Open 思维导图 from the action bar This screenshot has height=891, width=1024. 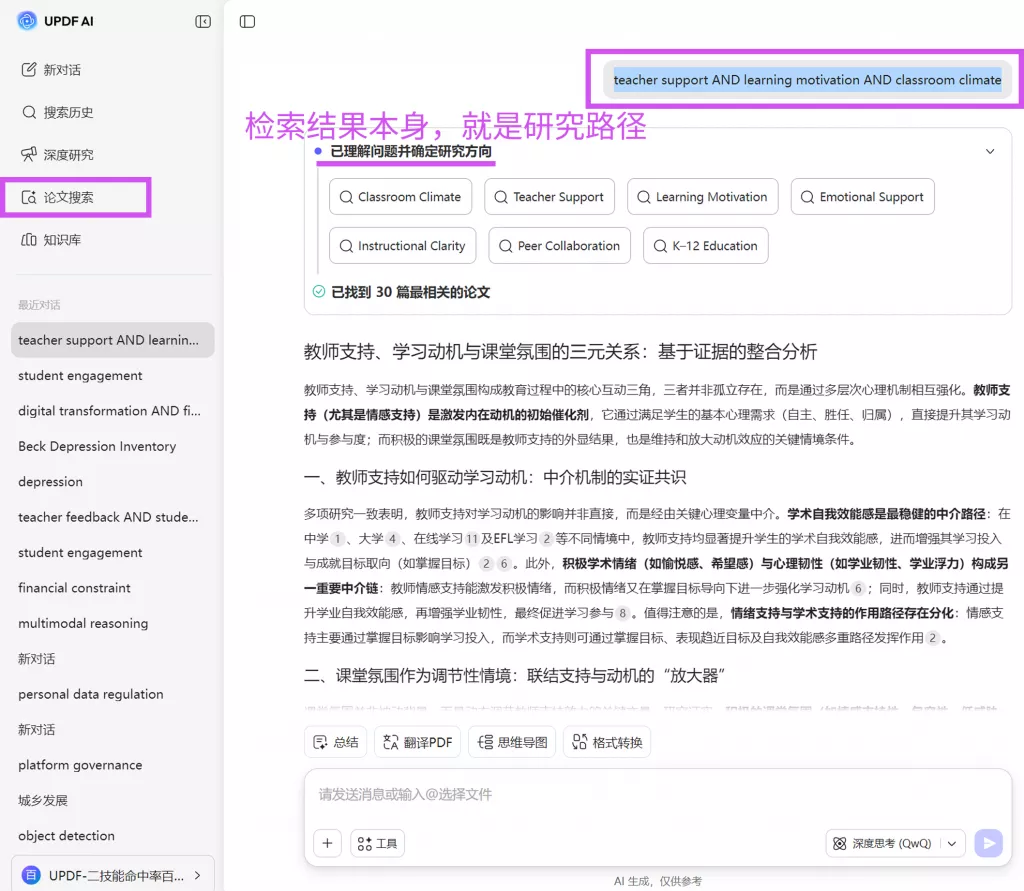[511, 741]
